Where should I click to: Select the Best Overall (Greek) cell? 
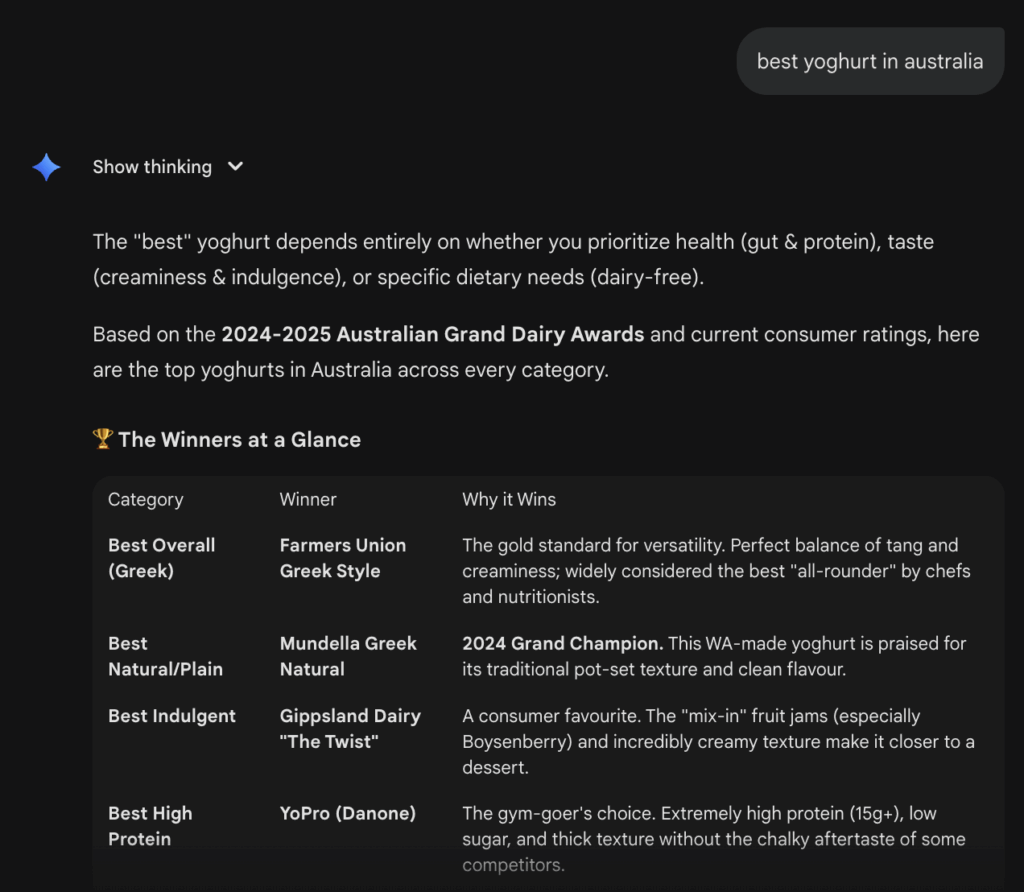coord(161,558)
